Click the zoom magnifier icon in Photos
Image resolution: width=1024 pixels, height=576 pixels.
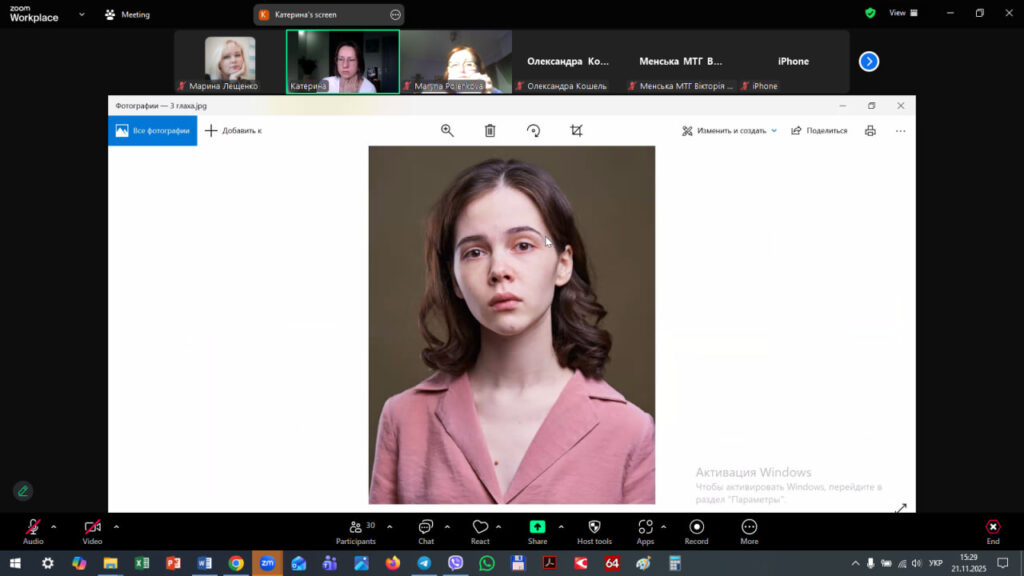447,130
